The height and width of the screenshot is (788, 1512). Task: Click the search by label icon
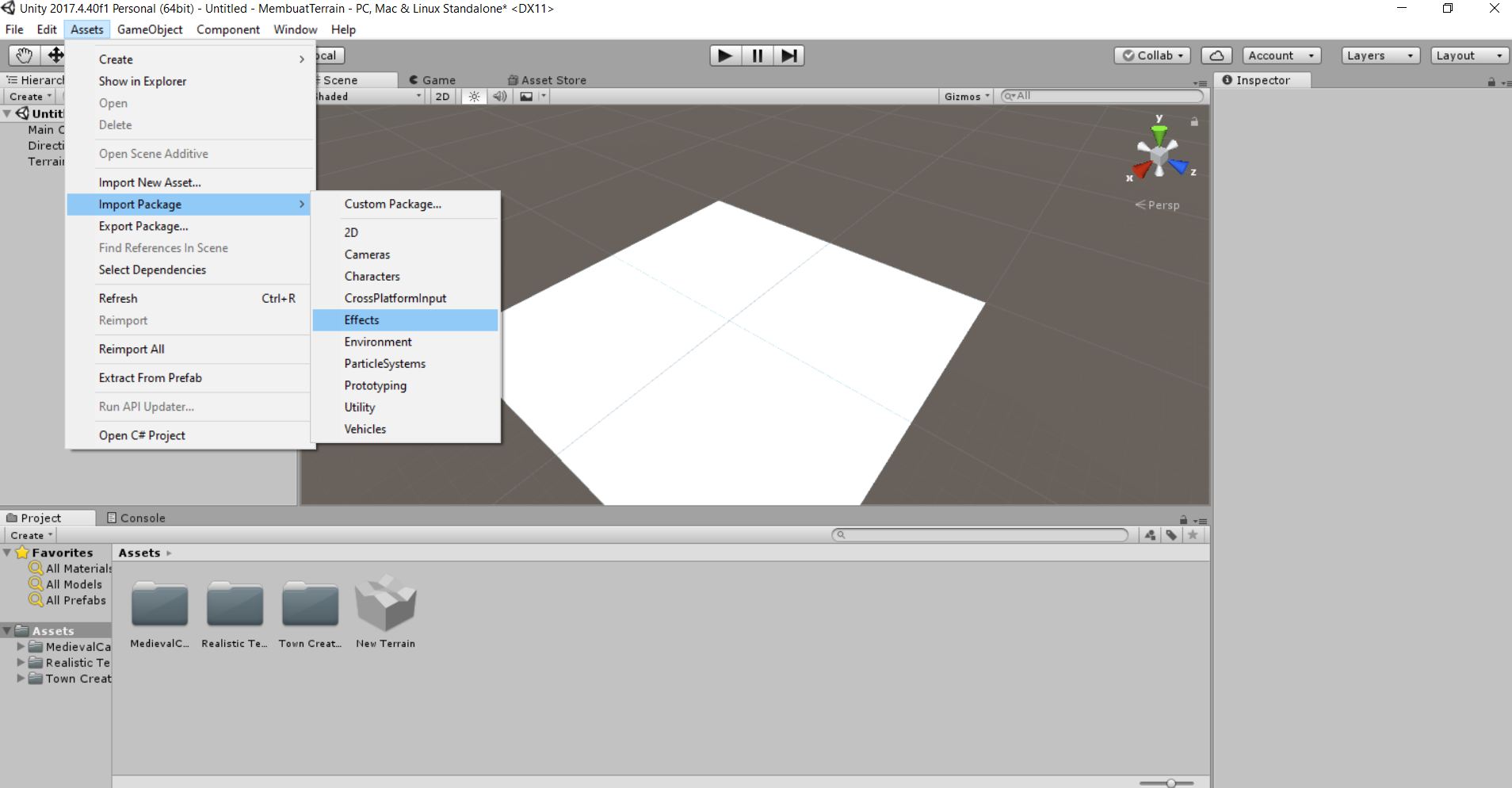[1172, 535]
